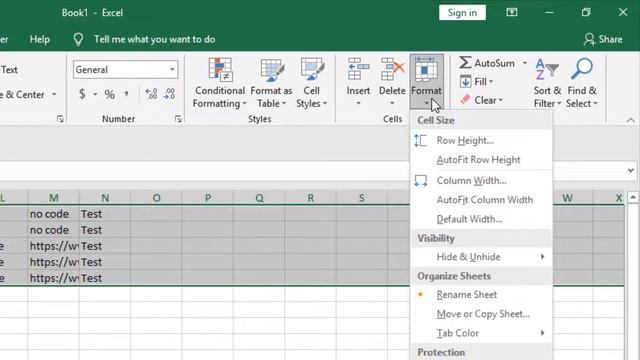Open Cell Styles gallery
Viewport: 640px width, 360px height.
311,83
